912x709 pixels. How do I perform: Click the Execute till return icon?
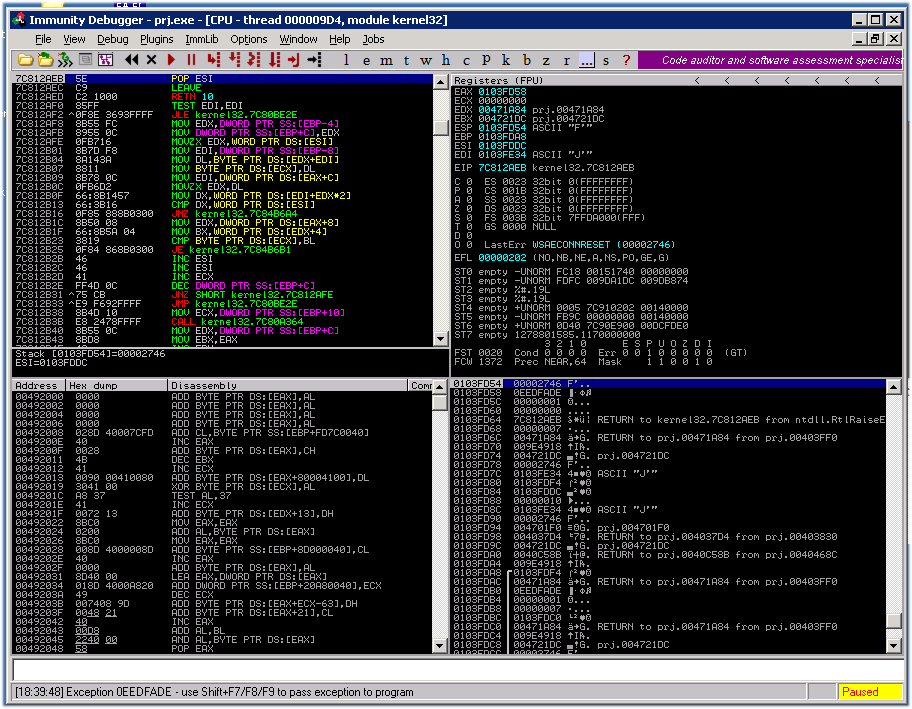(x=294, y=60)
